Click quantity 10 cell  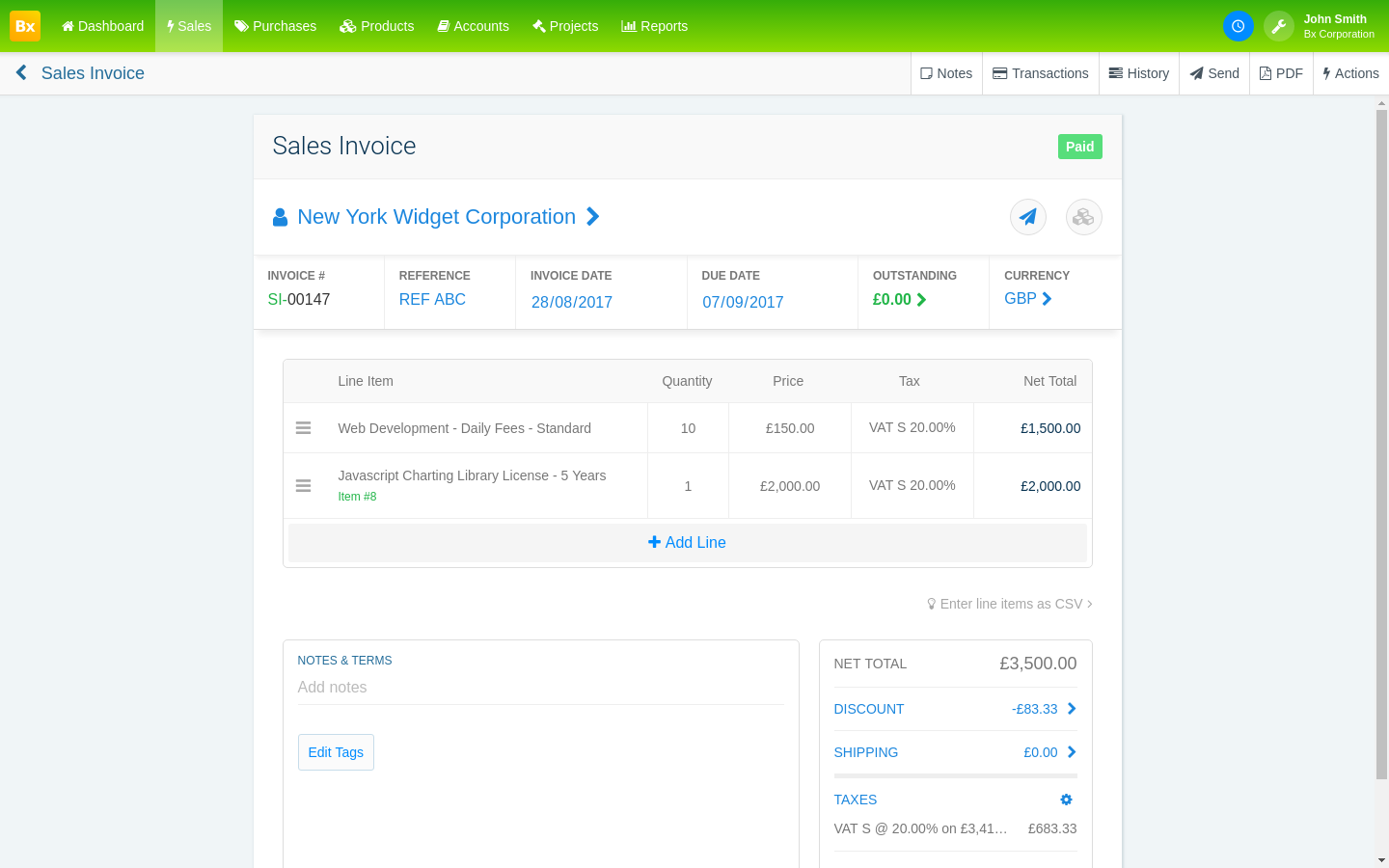(688, 428)
